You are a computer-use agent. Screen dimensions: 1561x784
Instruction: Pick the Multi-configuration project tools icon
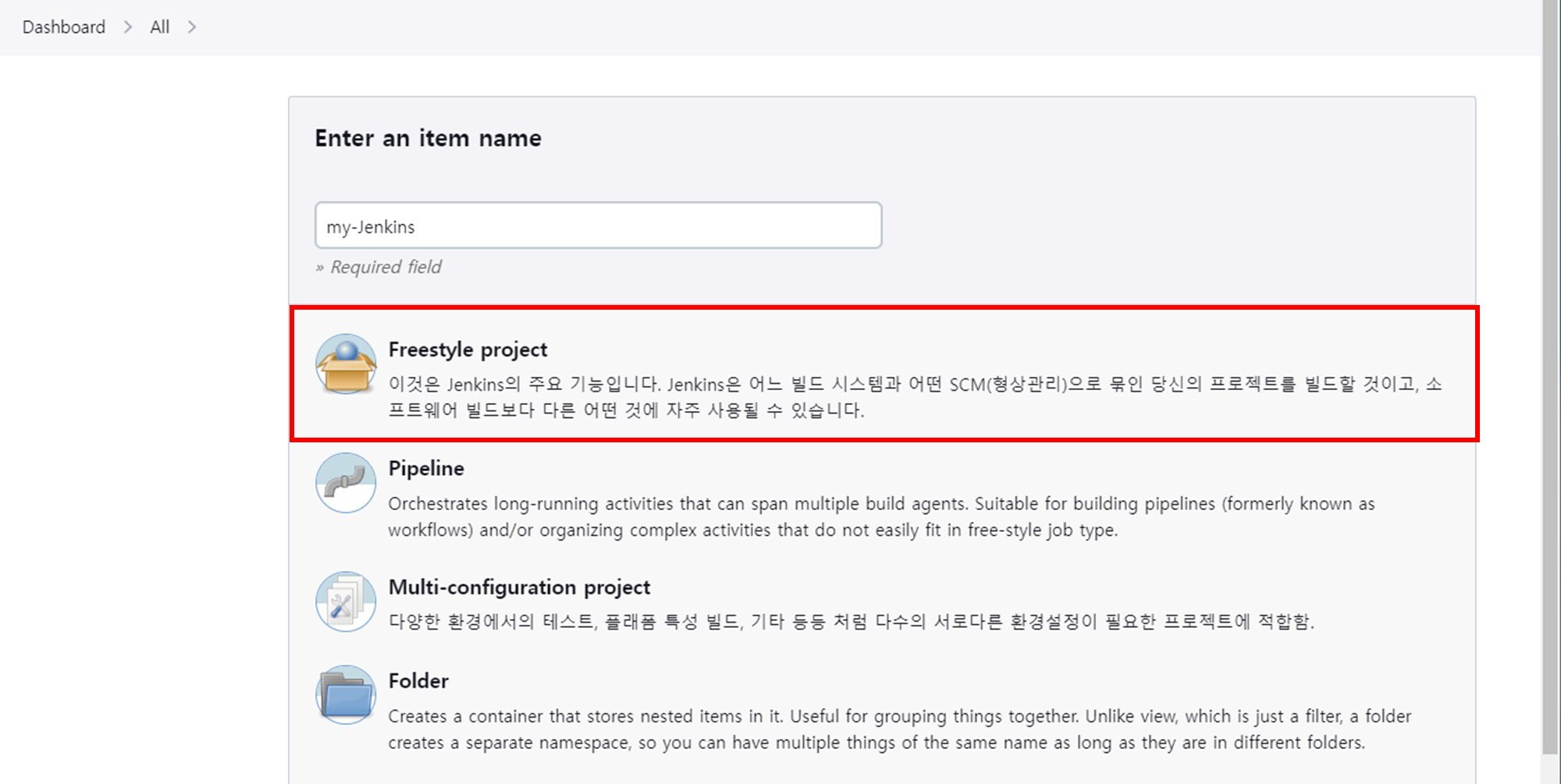coord(346,601)
